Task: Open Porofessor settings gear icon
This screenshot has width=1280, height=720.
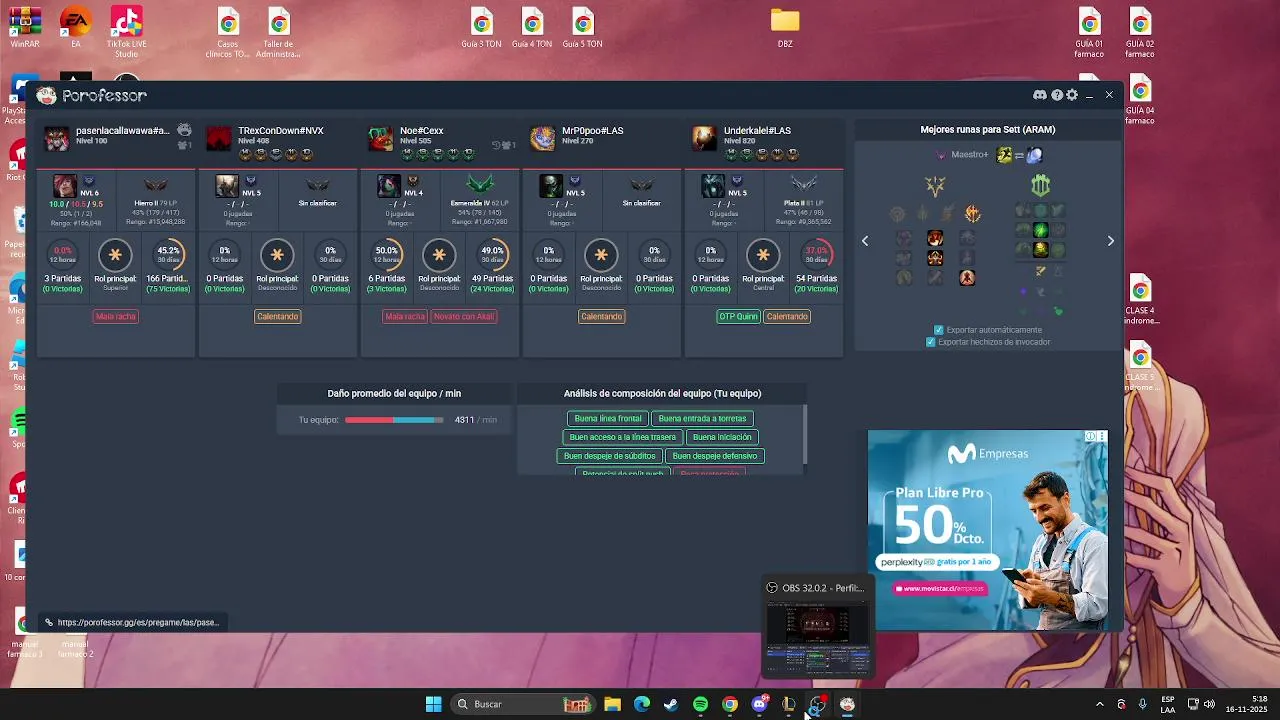Action: [x=1072, y=95]
